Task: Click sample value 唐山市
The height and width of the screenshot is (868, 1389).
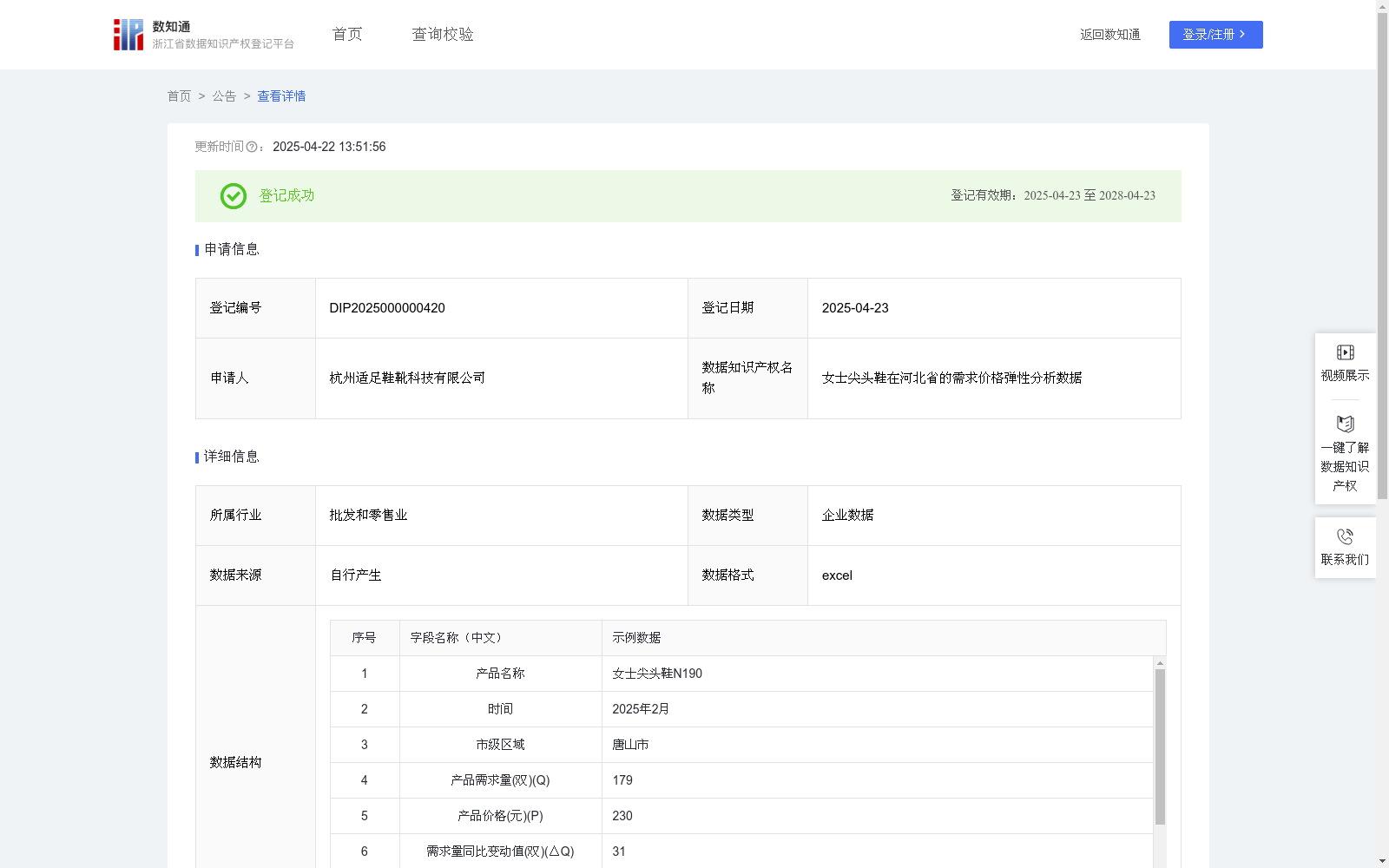Action: pos(630,745)
